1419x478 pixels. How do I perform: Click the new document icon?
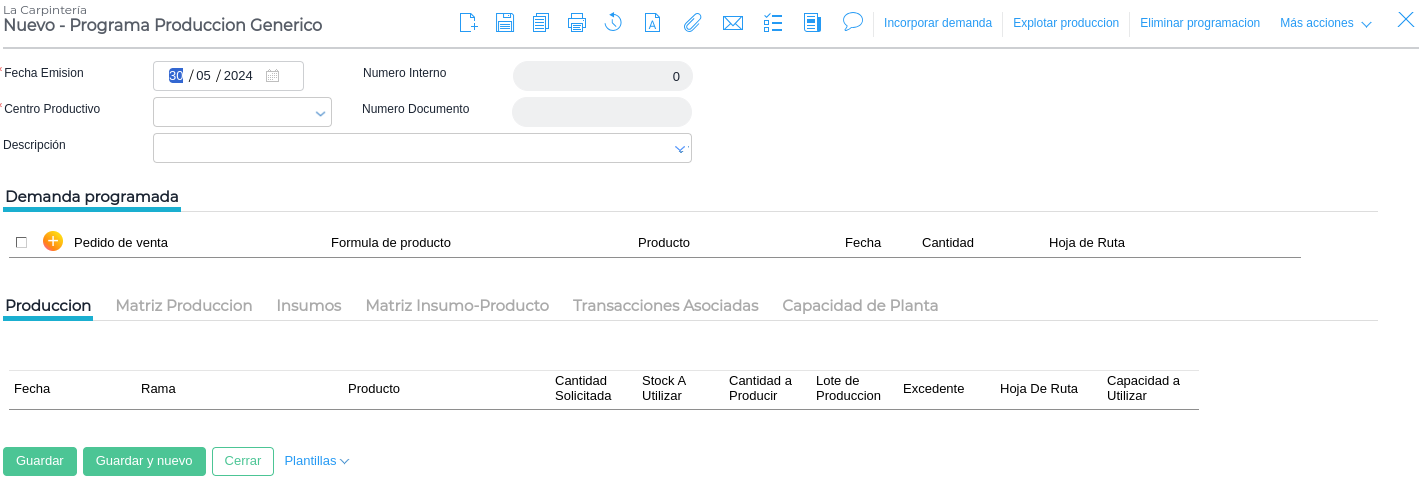(x=468, y=22)
